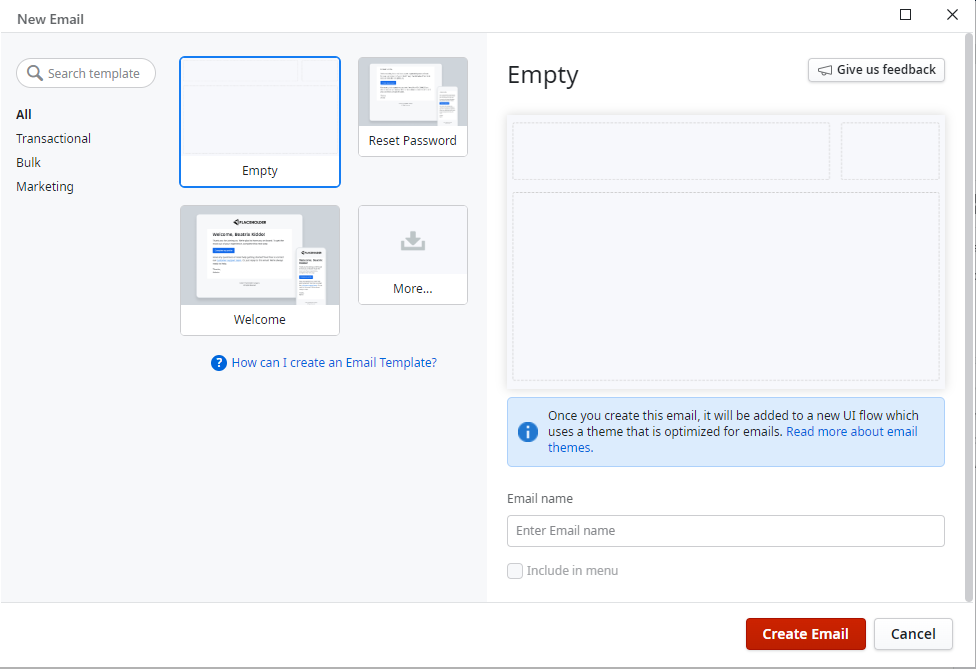The width and height of the screenshot is (976, 669).
Task: Click the megaphone icon on feedback button
Action: tap(825, 70)
